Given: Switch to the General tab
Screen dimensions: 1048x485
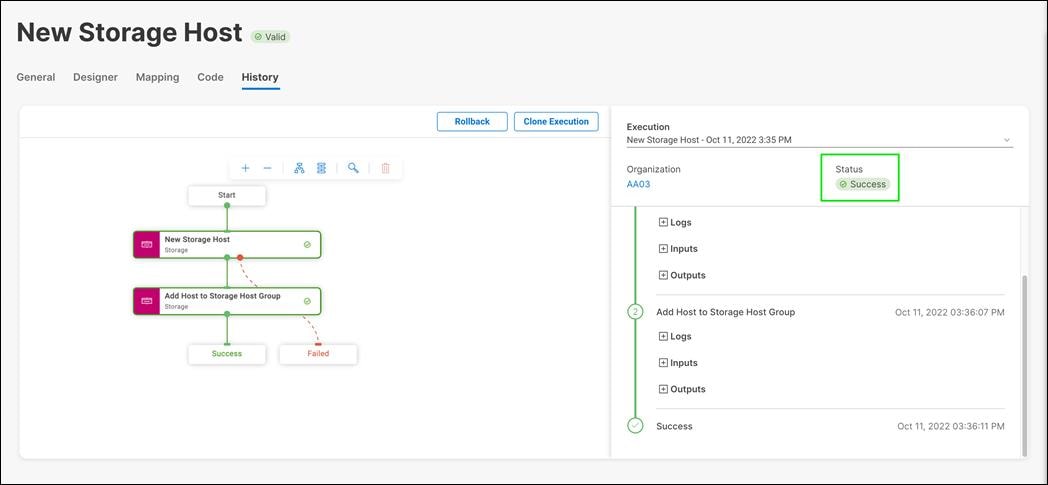Looking at the screenshot, I should [36, 77].
